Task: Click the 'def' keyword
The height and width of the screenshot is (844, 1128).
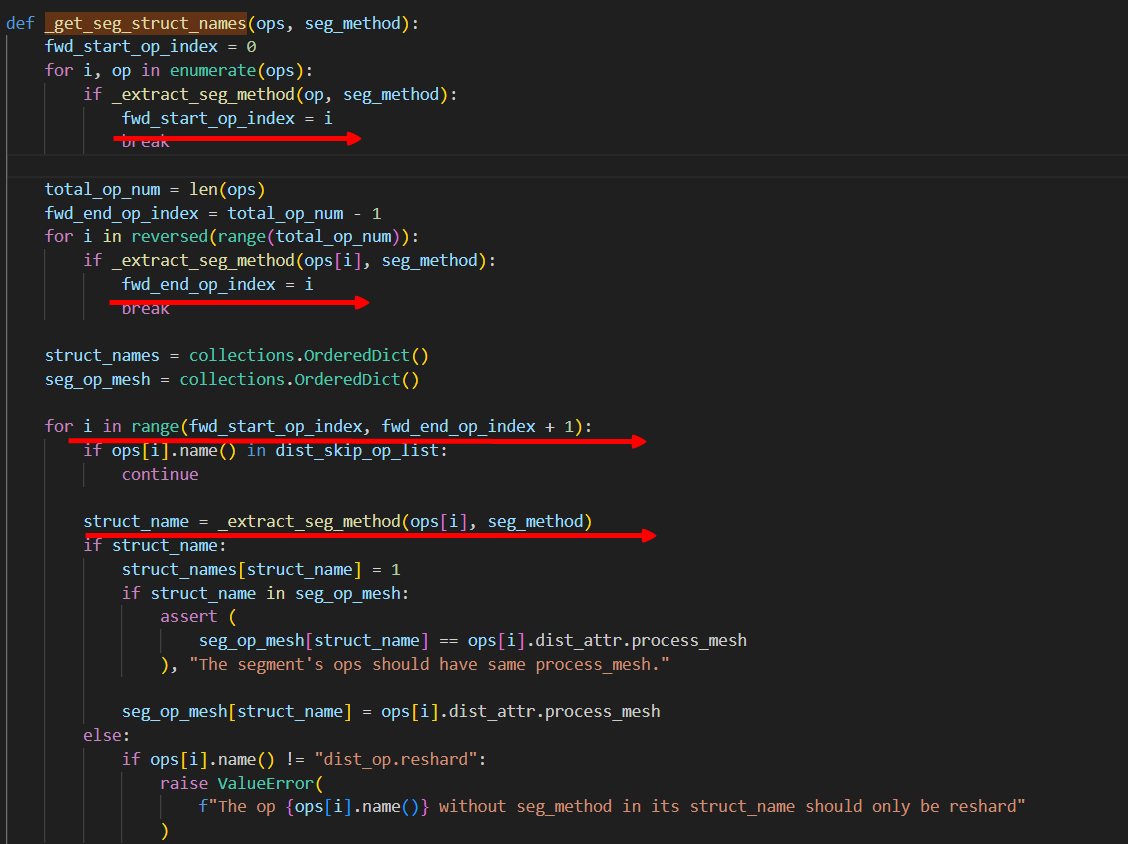Action: [20, 23]
